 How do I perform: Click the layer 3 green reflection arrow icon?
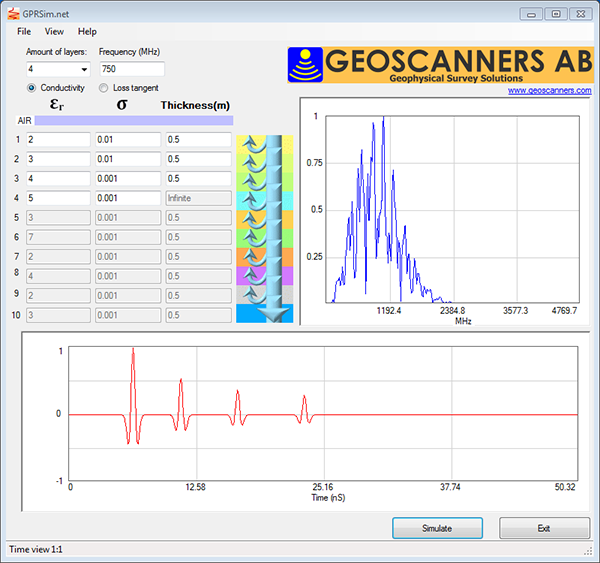tap(254, 182)
